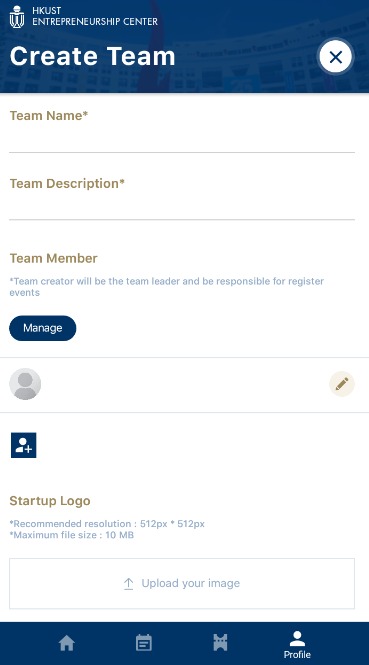Add a team member with person-plus icon
This screenshot has height=665, width=369.
coord(24,445)
